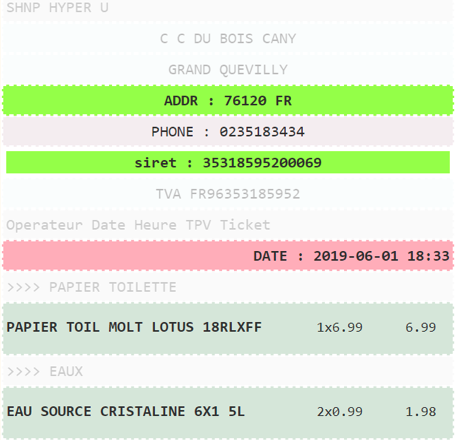Click the ADDR : 76120 FR row
This screenshot has width=457, height=440.
coord(228,101)
